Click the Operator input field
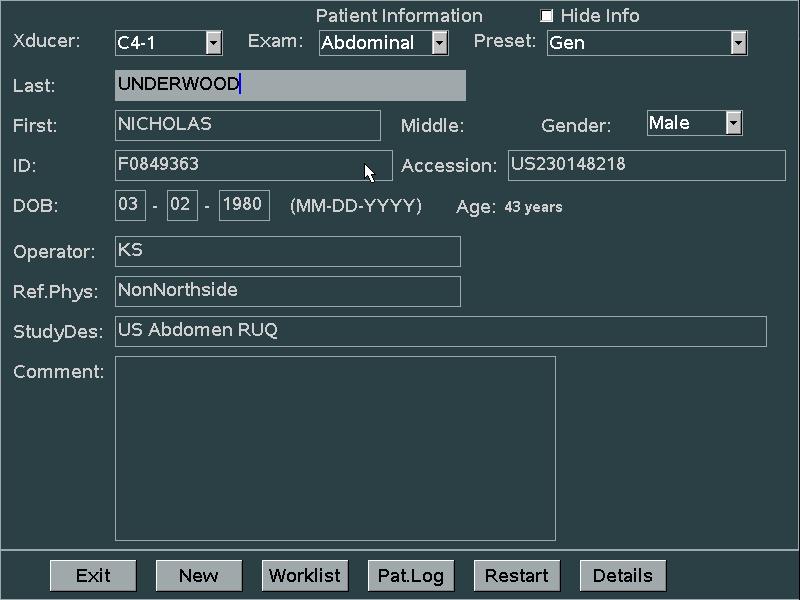The height and width of the screenshot is (600, 800). [x=288, y=251]
